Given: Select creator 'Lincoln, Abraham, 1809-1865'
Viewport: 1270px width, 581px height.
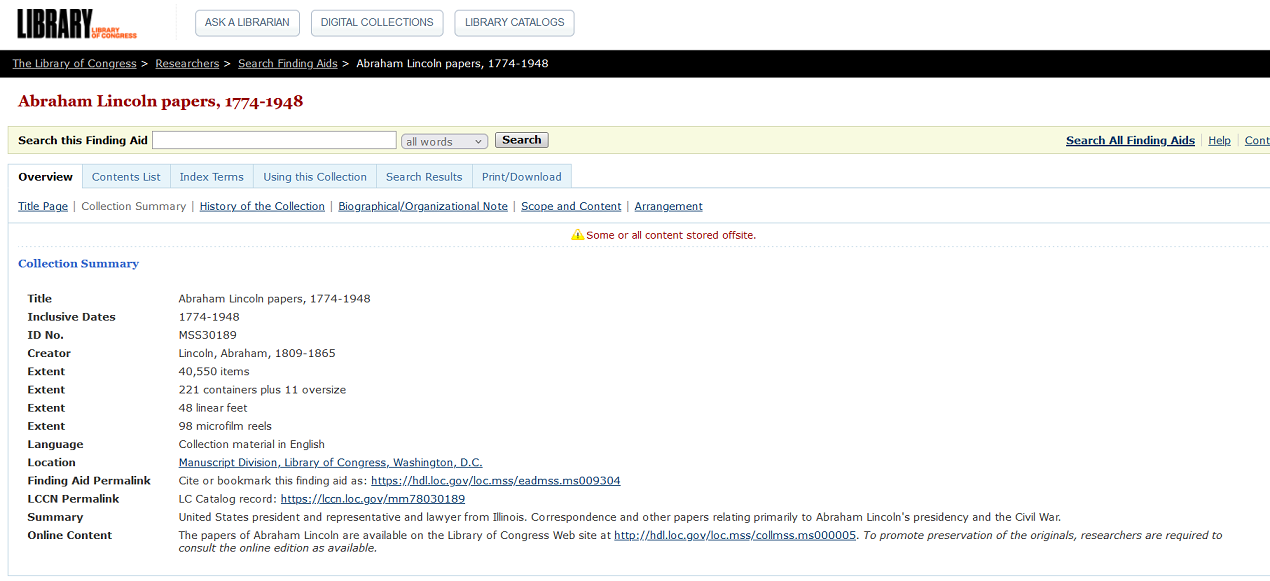Looking at the screenshot, I should 257,353.
